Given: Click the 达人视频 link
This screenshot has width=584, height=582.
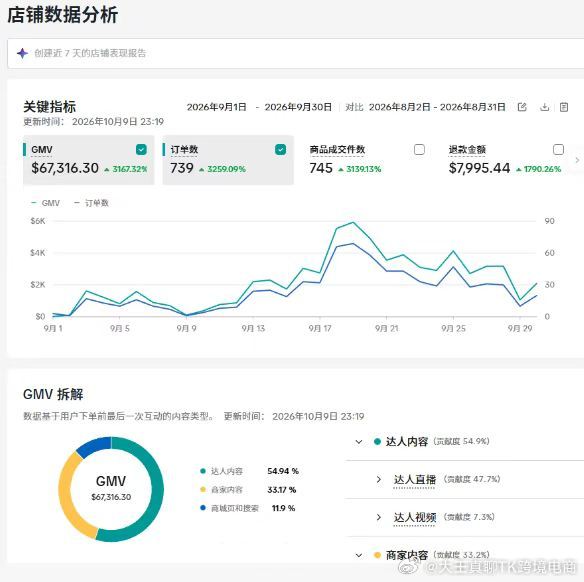Looking at the screenshot, I should pos(415,517).
